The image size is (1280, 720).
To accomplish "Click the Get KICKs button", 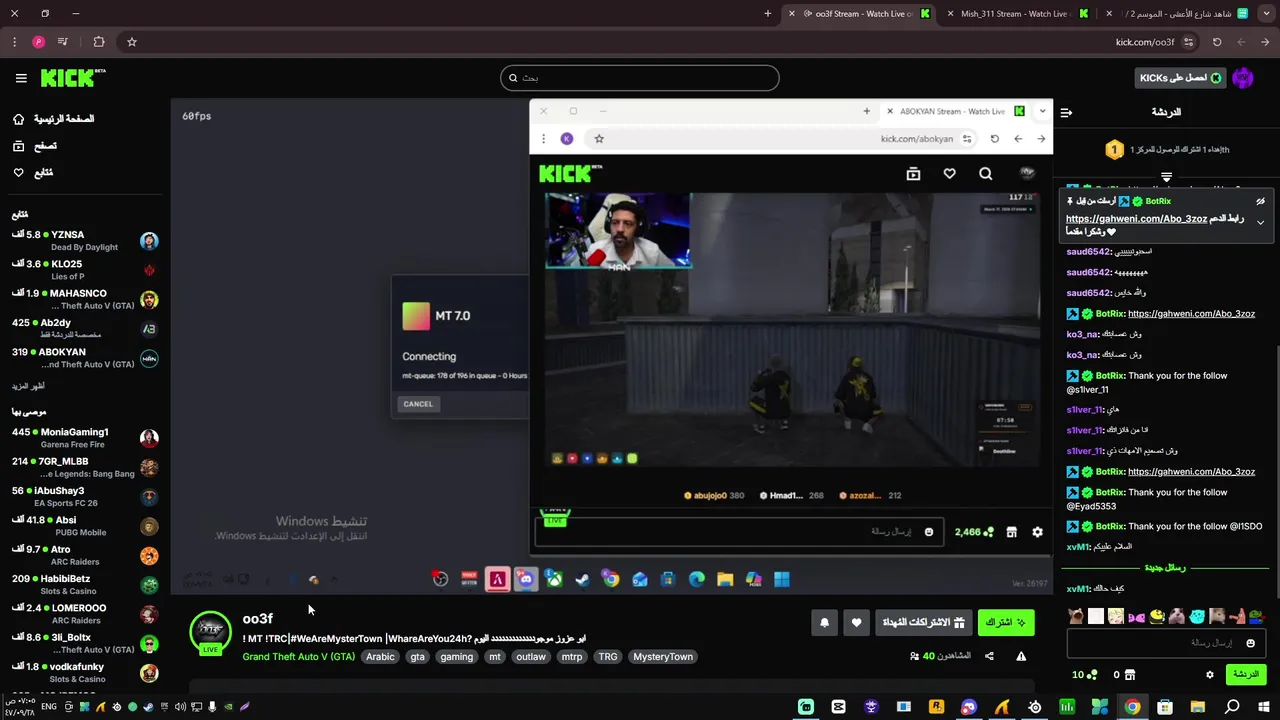I will (1180, 78).
